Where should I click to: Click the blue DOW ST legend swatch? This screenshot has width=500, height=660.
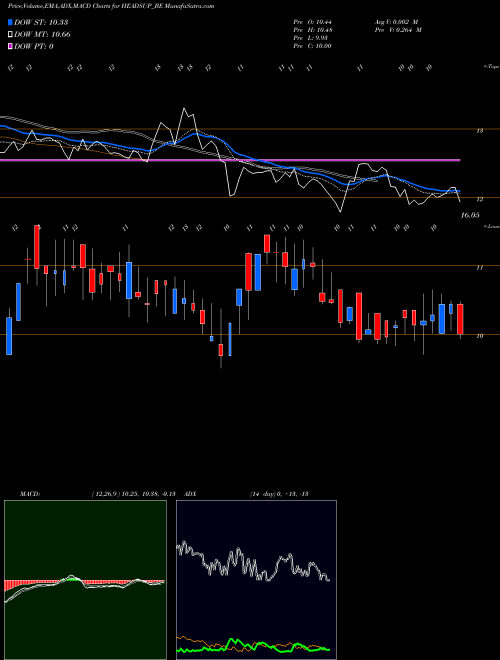pyautogui.click(x=10, y=22)
